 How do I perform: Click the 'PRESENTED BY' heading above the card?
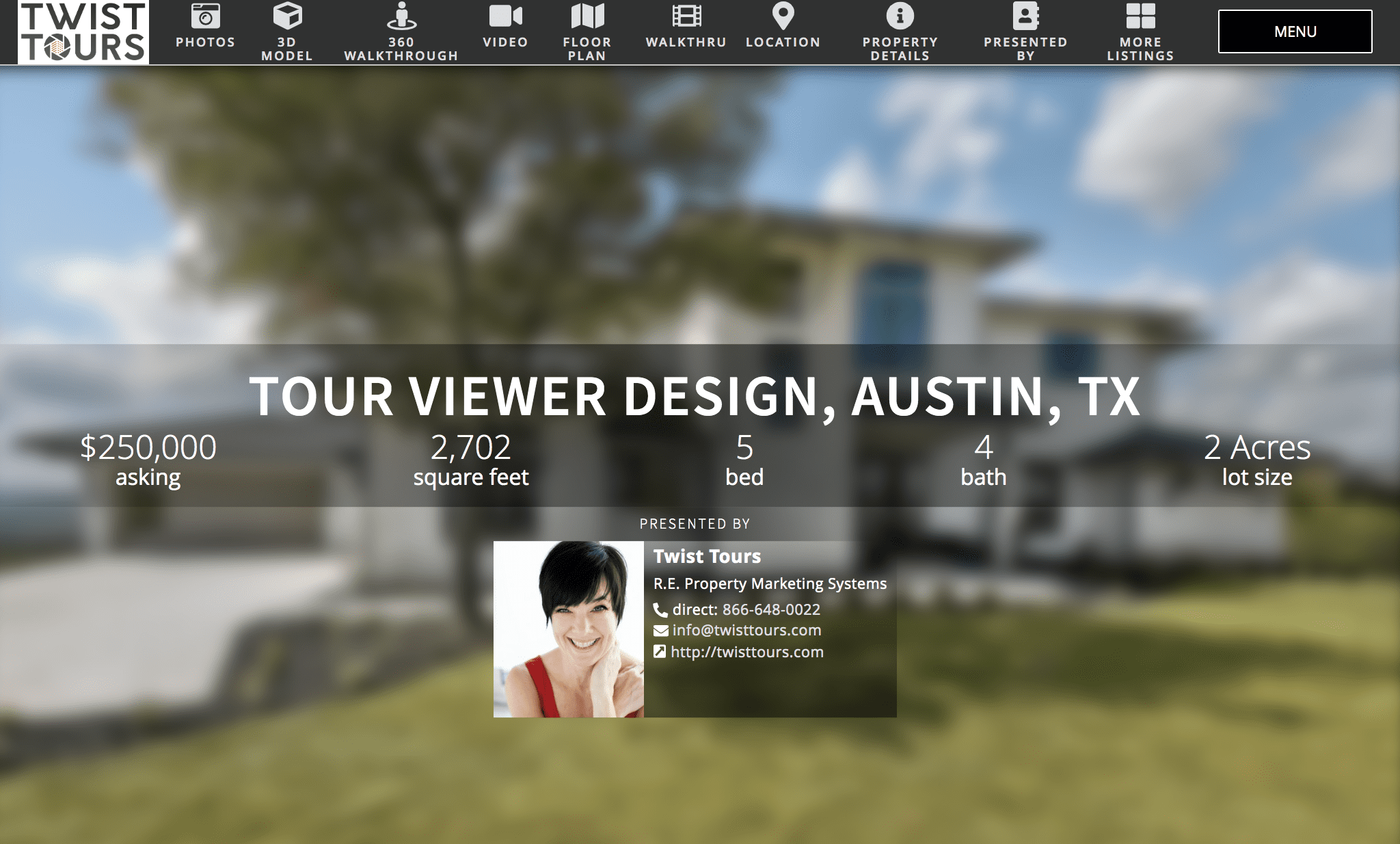pyautogui.click(x=695, y=524)
